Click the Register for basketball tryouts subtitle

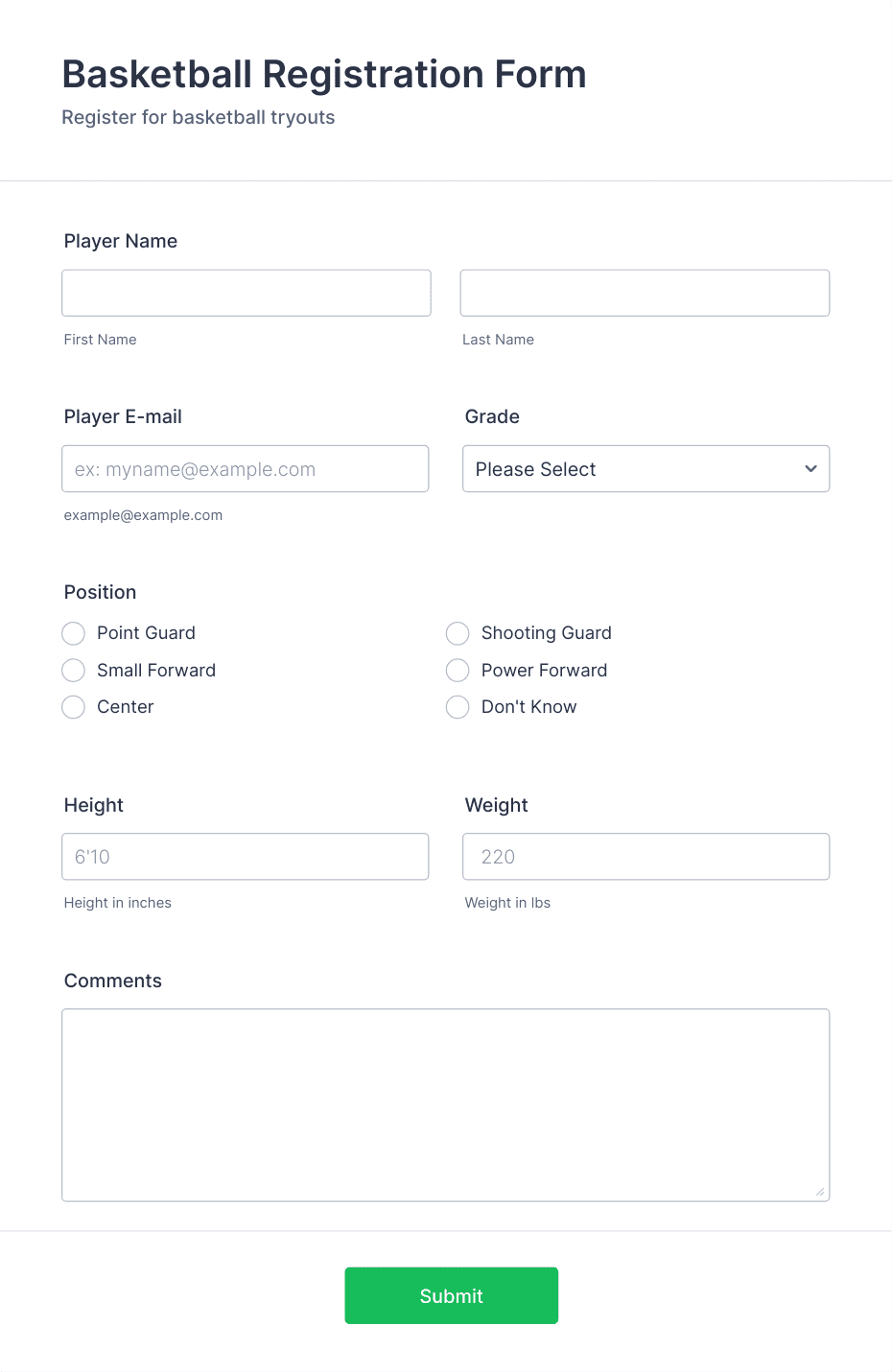[x=198, y=117]
